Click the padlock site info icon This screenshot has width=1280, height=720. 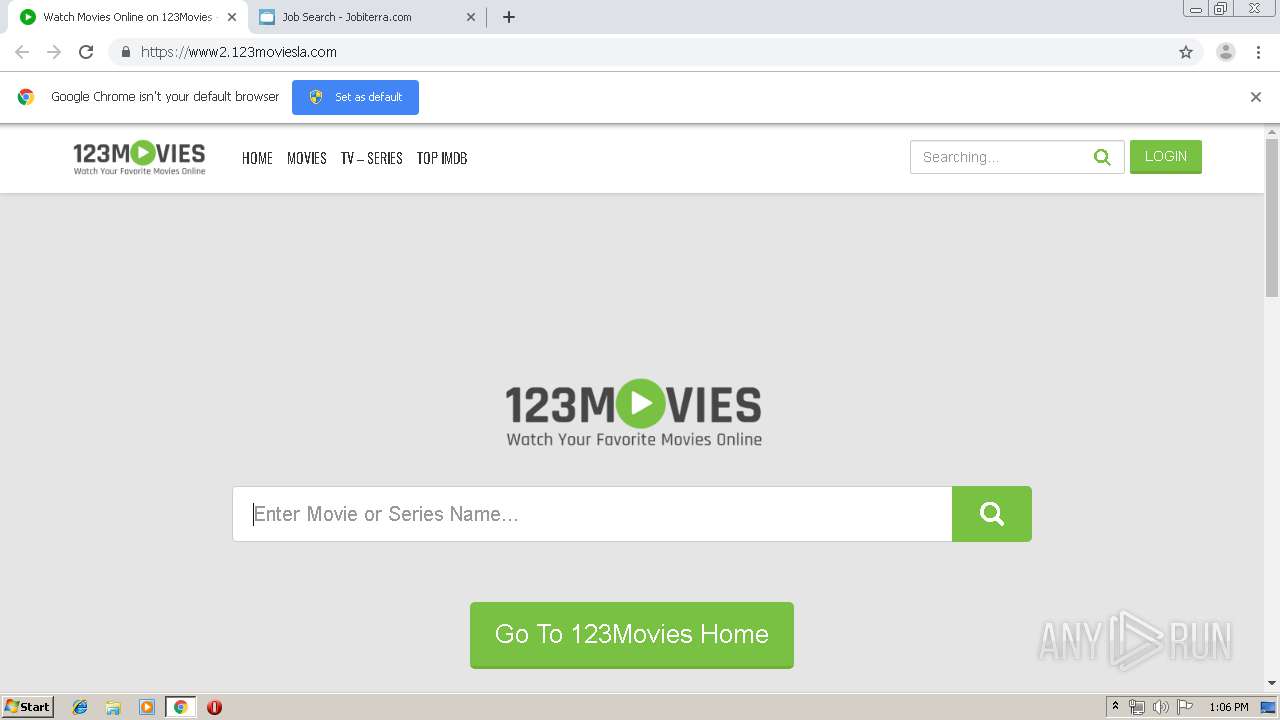[x=125, y=52]
